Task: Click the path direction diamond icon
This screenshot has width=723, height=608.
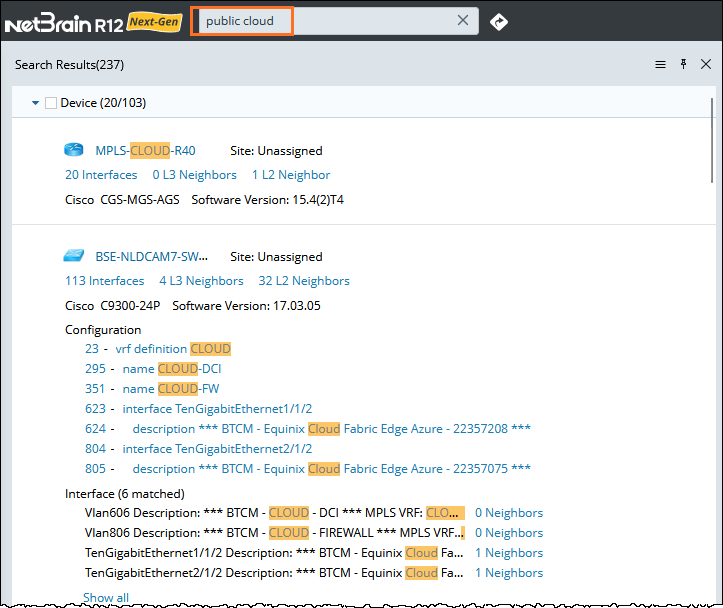Action: pos(498,22)
